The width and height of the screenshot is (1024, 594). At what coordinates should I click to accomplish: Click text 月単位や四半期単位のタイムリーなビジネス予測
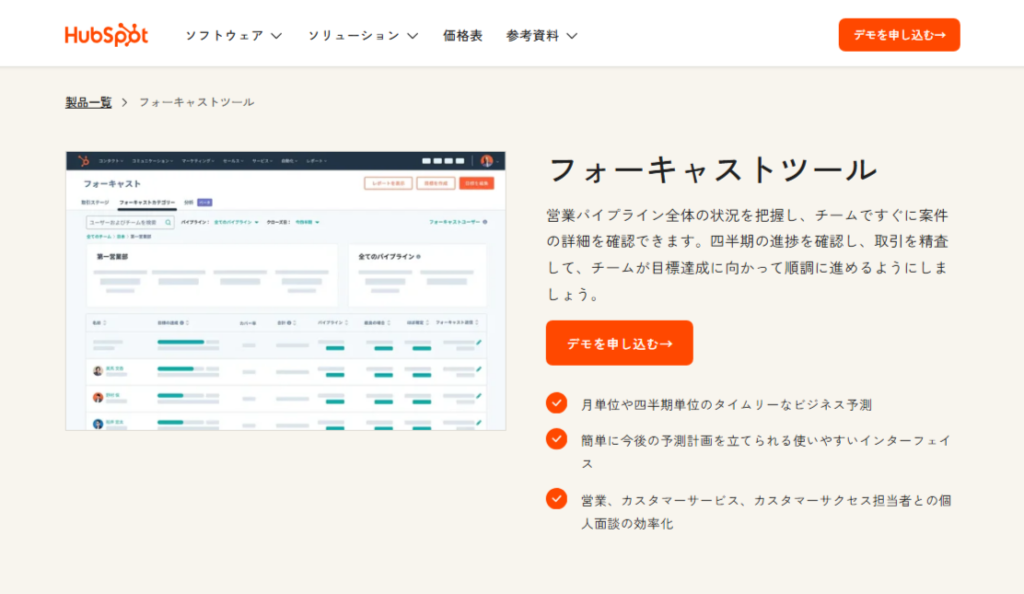(726, 405)
